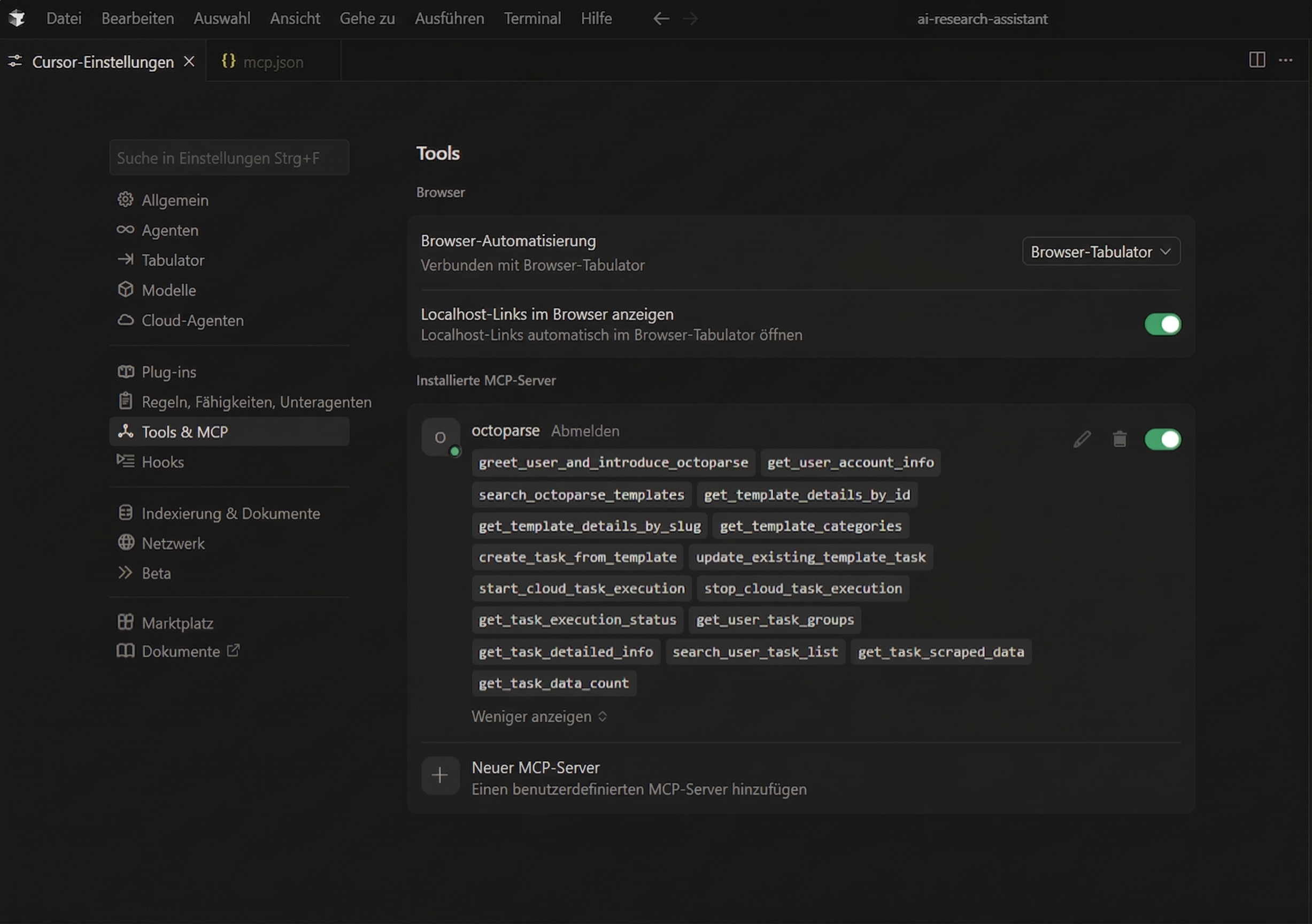Open the Modelle settings section

[x=168, y=290]
